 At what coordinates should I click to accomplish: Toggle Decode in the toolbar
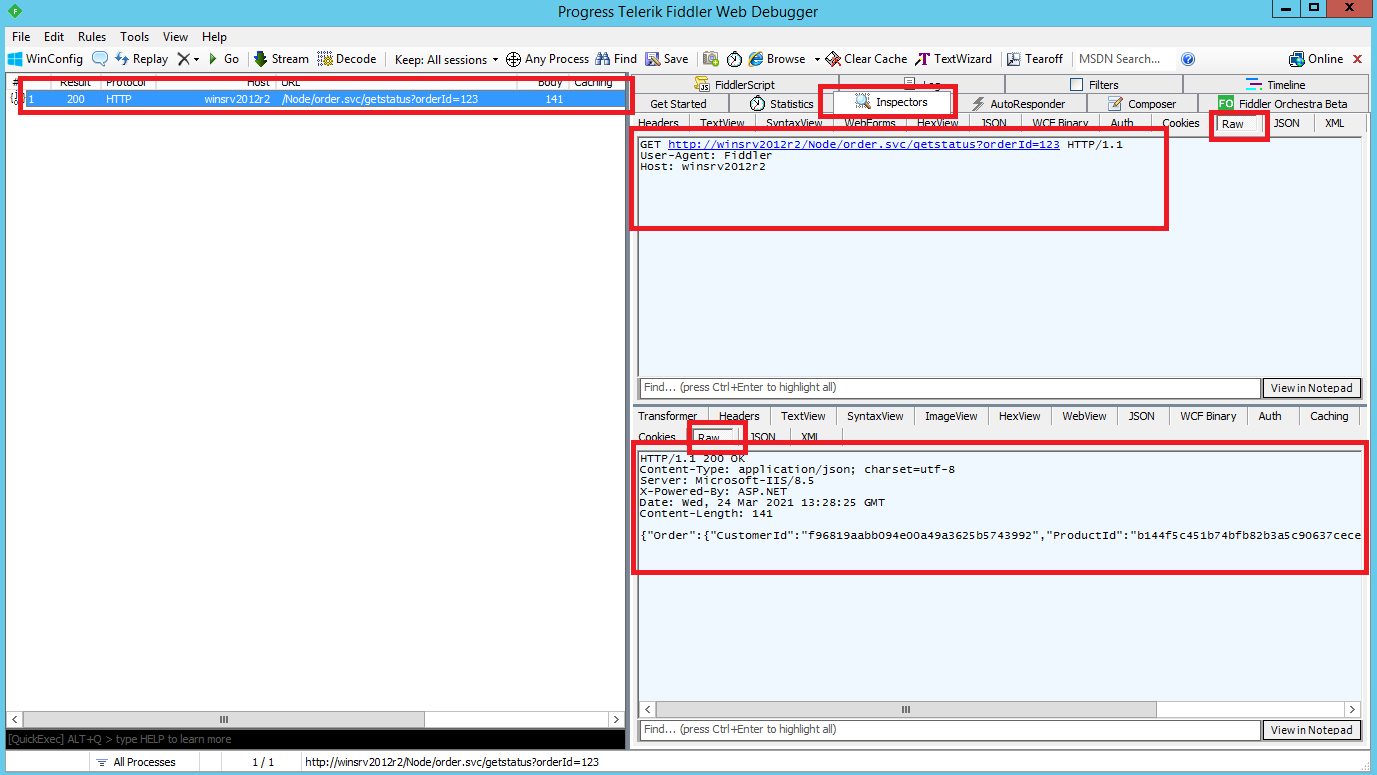[x=347, y=59]
